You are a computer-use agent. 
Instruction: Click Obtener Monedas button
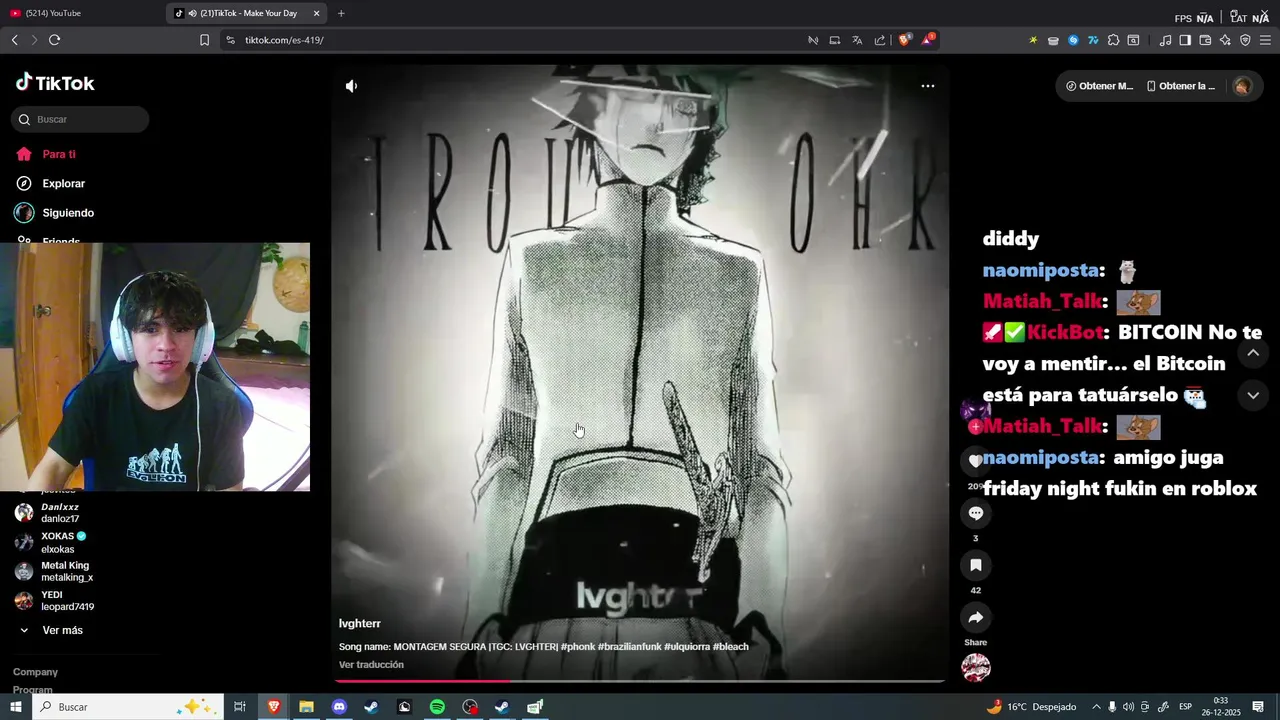(x=1099, y=86)
